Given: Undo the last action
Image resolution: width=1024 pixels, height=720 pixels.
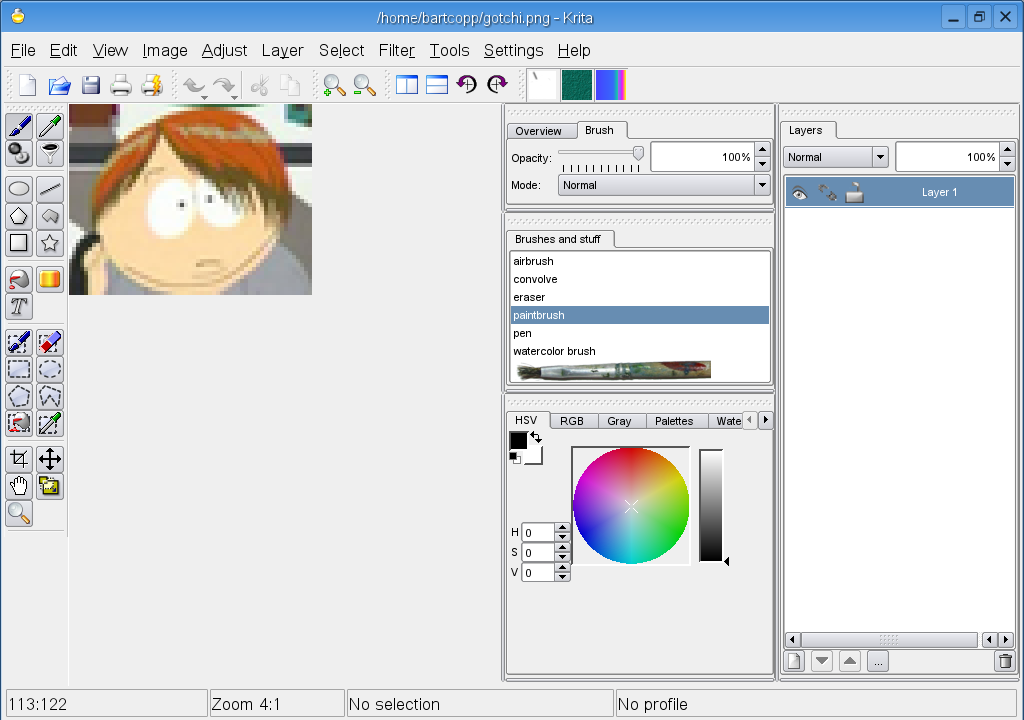Looking at the screenshot, I should (194, 86).
